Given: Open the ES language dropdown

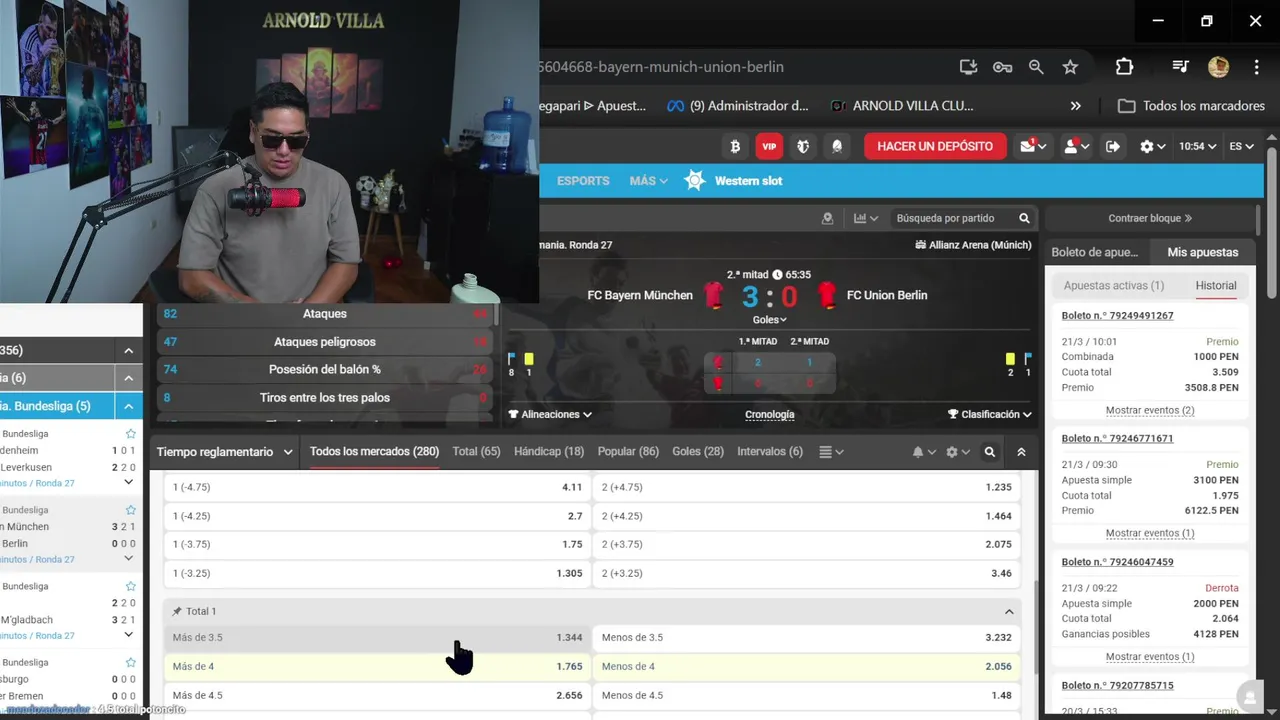Looking at the screenshot, I should coord(1241,146).
